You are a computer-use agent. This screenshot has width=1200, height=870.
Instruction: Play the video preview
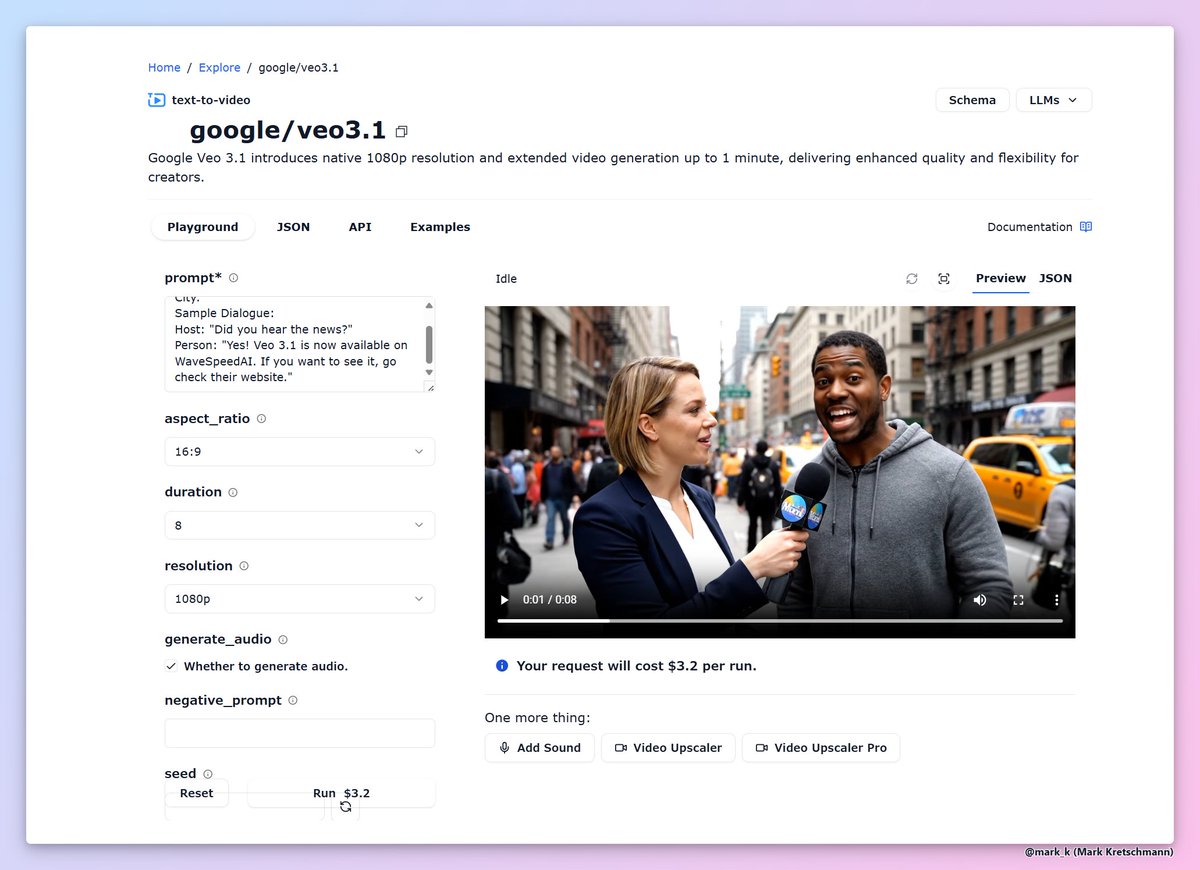tap(504, 600)
